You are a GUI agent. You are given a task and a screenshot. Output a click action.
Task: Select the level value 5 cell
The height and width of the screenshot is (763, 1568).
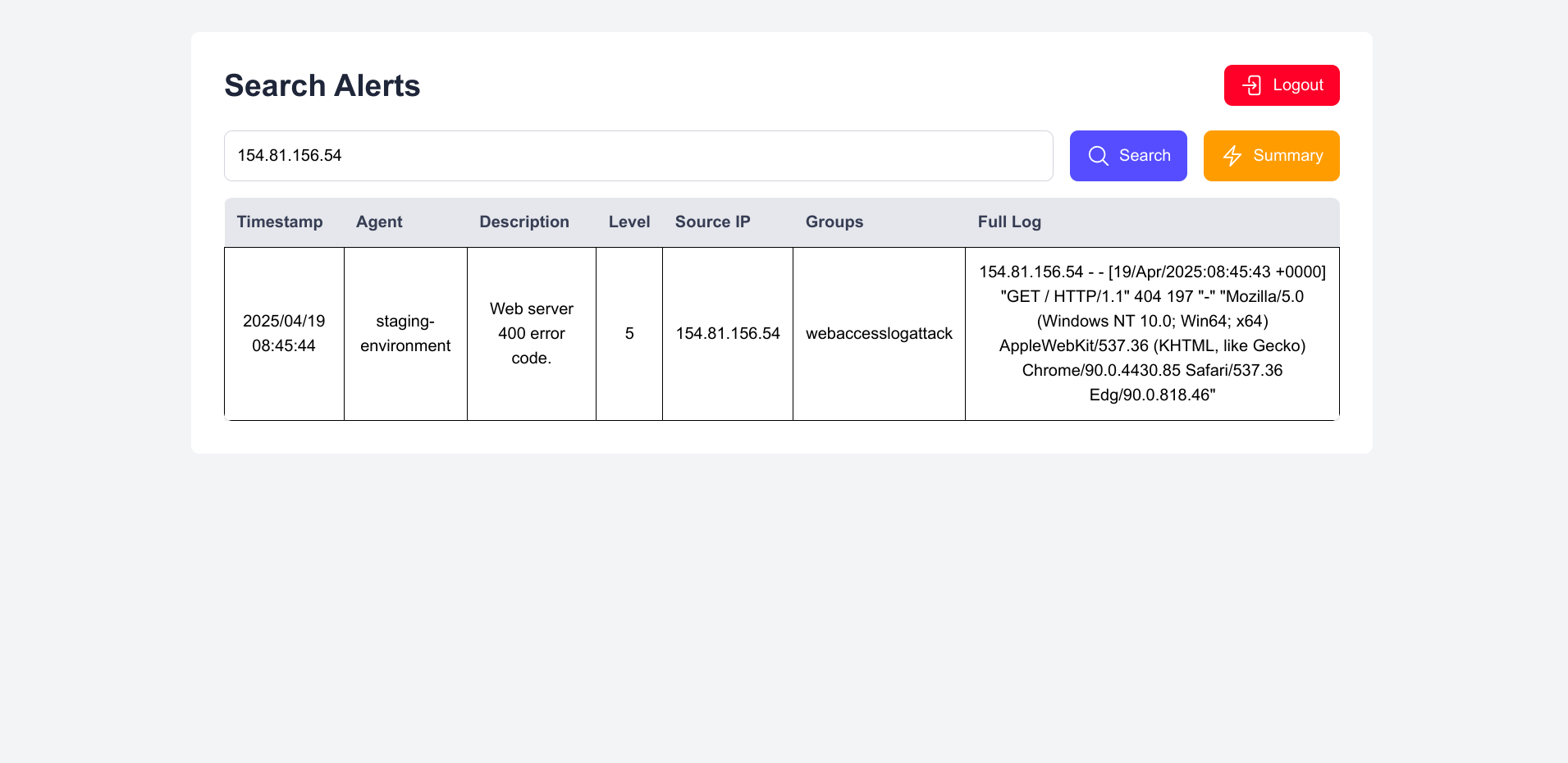[x=629, y=334]
